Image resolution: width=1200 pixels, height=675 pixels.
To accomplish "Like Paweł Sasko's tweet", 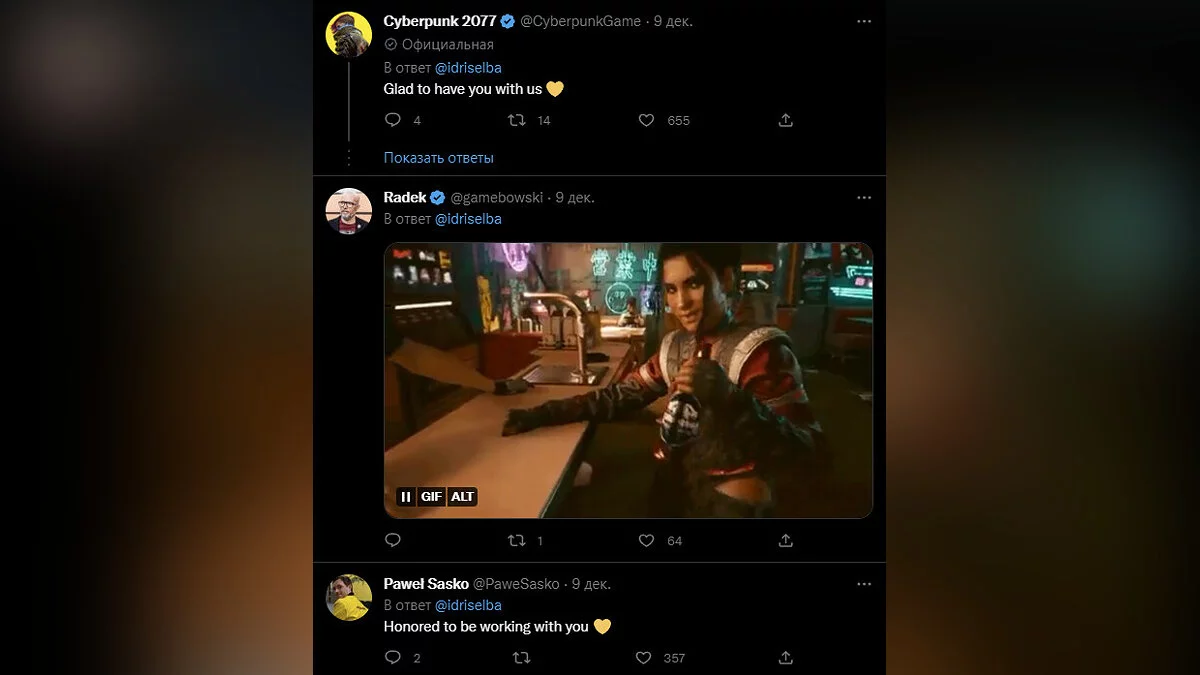I will pos(645,657).
